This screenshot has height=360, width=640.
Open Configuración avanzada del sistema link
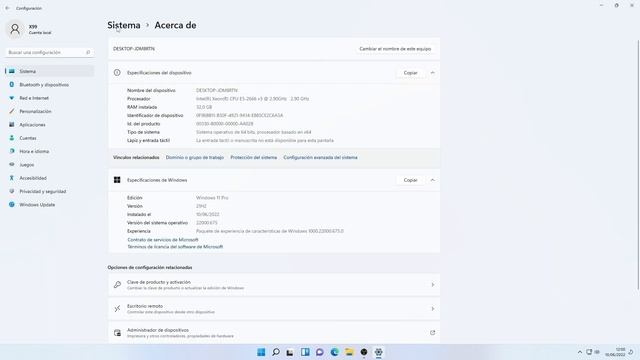[320, 158]
